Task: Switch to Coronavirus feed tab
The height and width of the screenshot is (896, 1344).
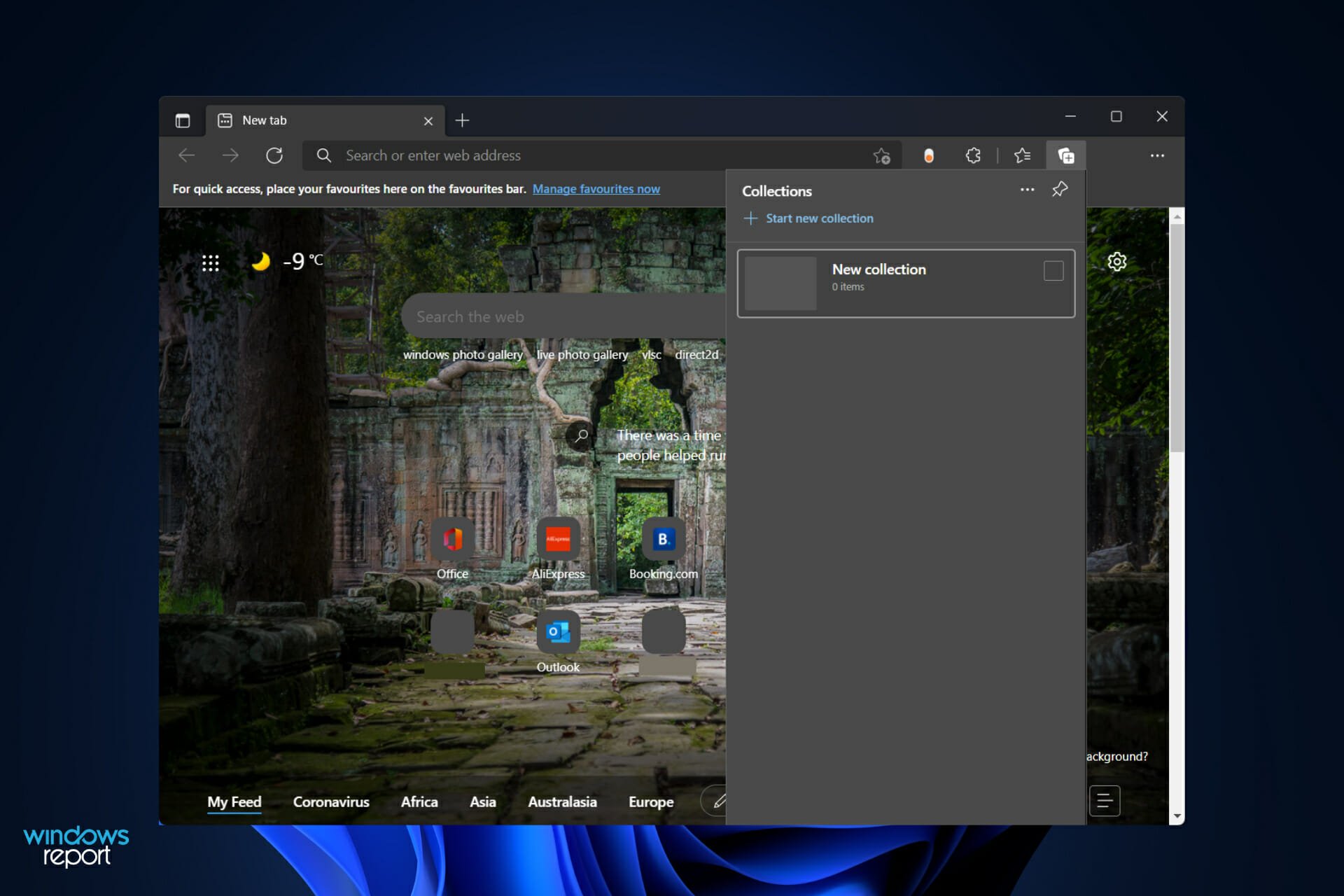Action: tap(331, 802)
